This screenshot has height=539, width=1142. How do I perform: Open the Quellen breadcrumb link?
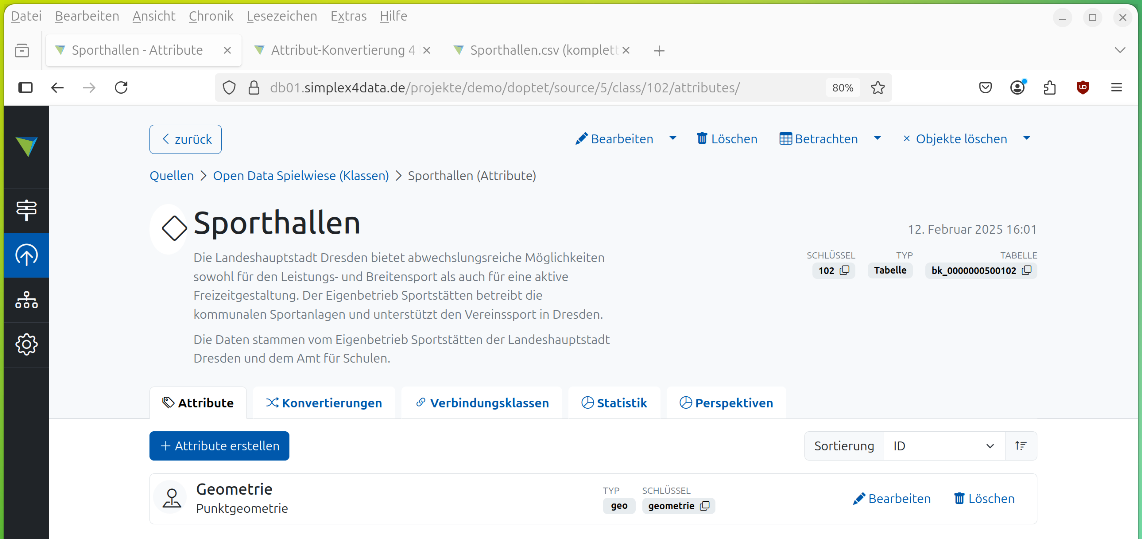coord(172,176)
